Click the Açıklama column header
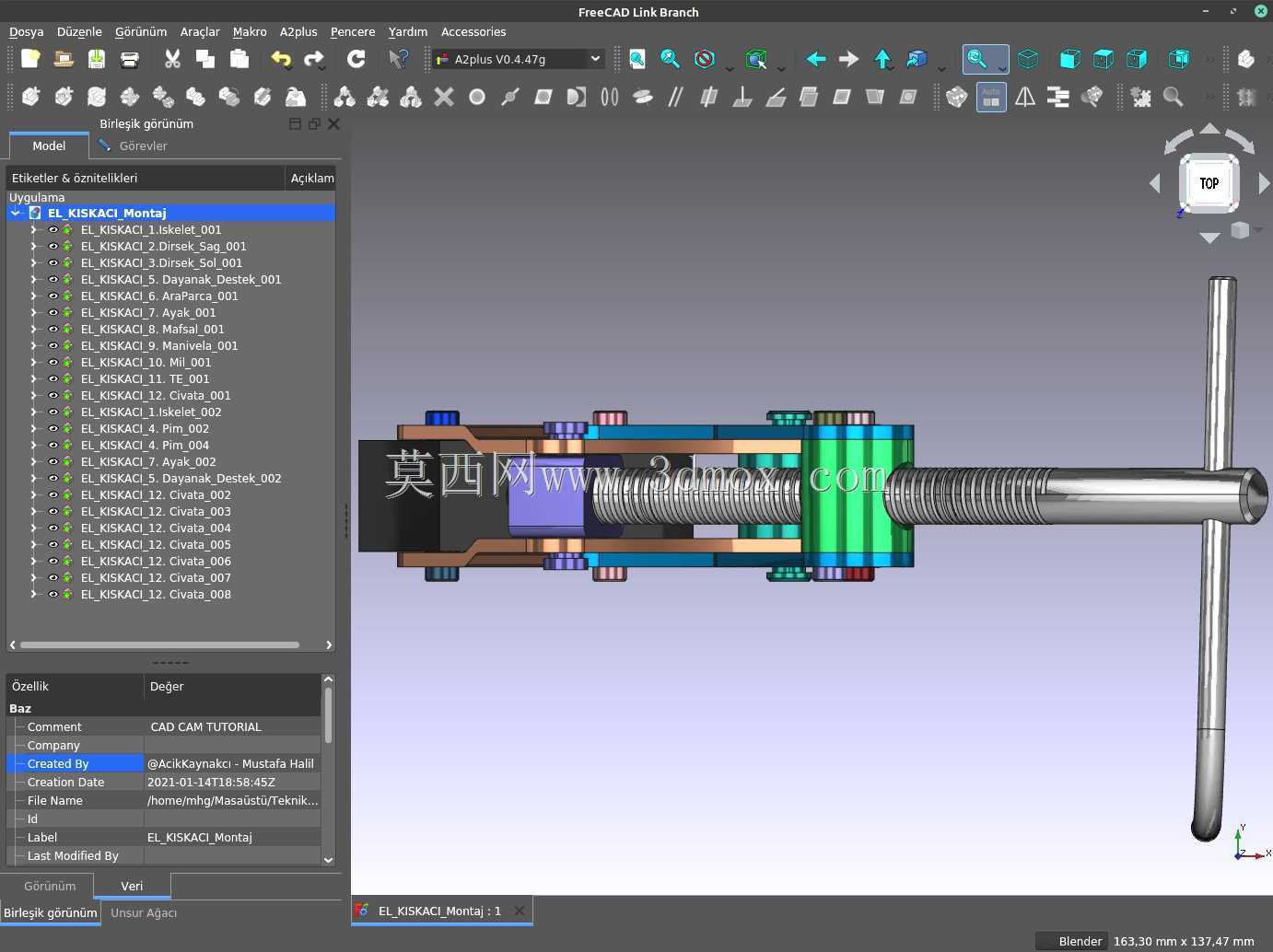Image resolution: width=1273 pixels, height=952 pixels. (311, 179)
